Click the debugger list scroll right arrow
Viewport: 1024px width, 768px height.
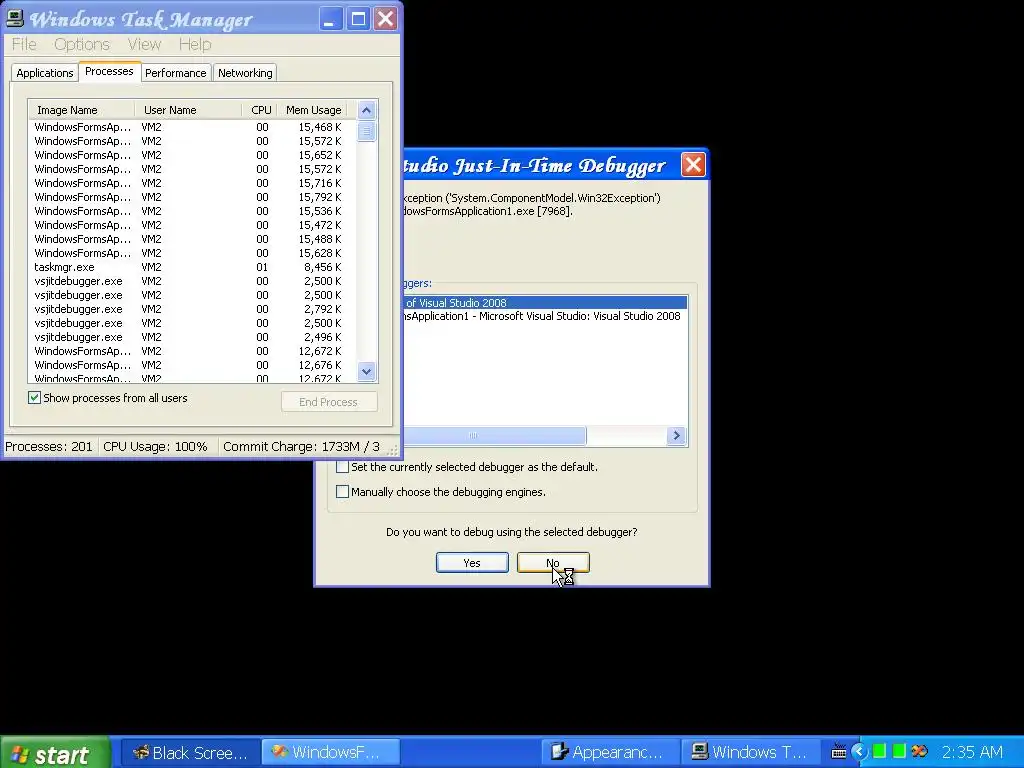pyautogui.click(x=677, y=436)
